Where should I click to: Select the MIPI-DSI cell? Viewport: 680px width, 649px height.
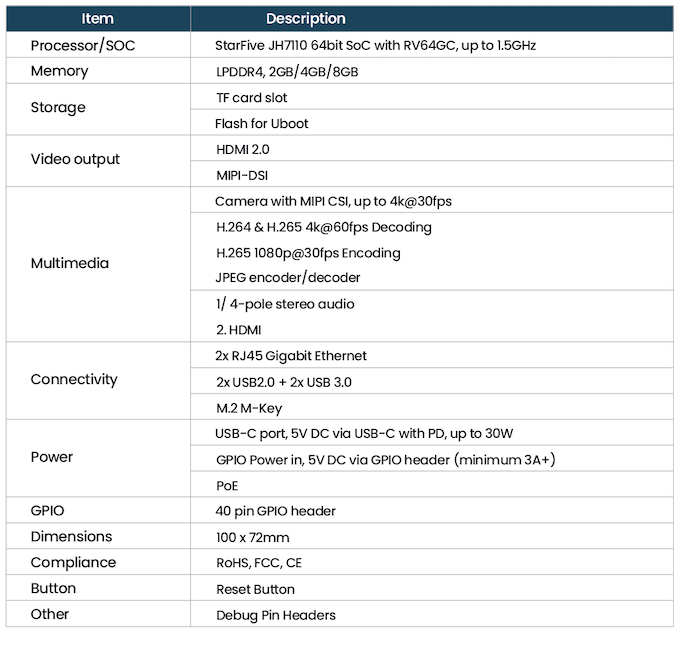242,175
